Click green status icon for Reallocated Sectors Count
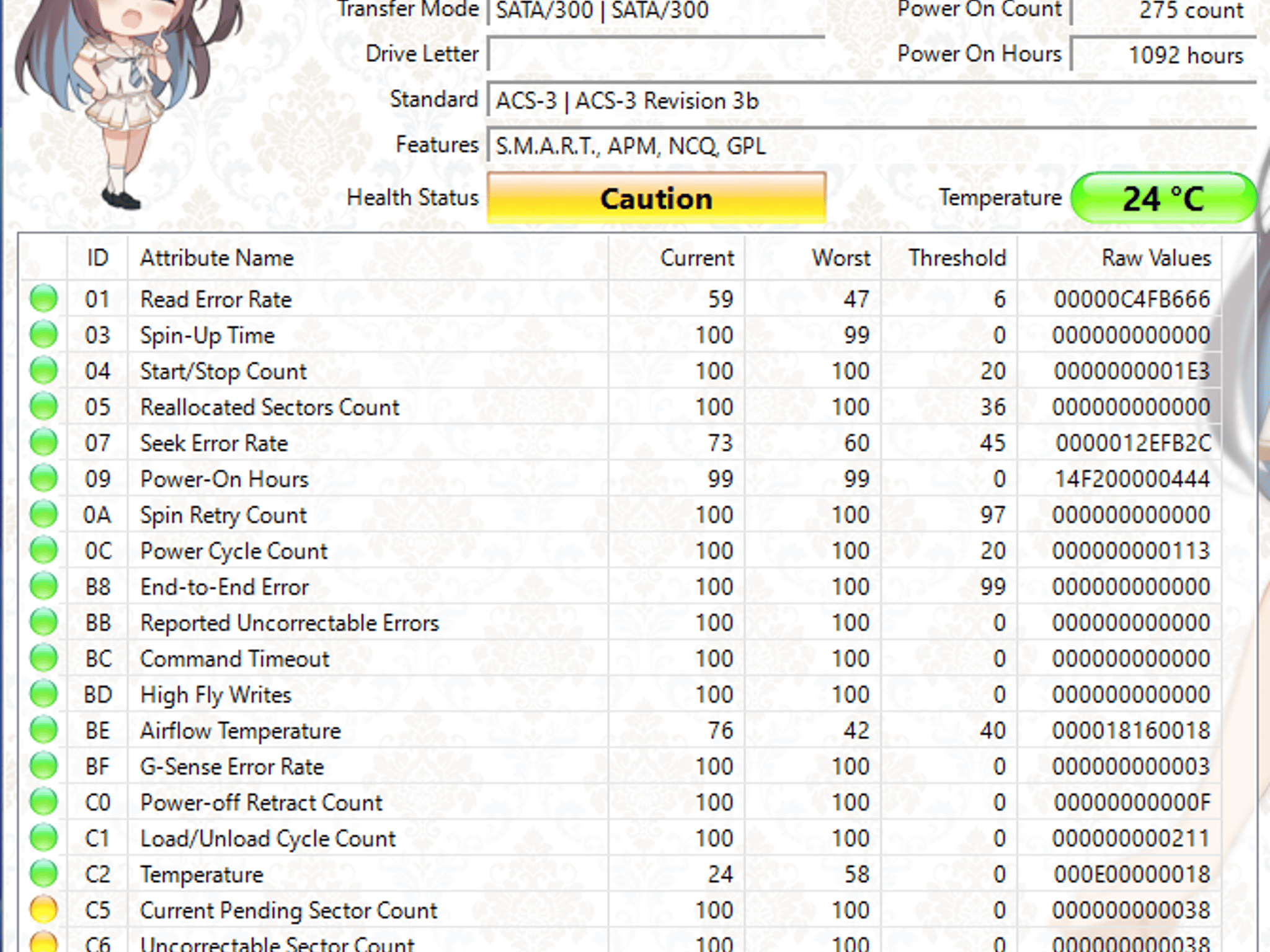This screenshot has width=1270, height=952. [44, 407]
